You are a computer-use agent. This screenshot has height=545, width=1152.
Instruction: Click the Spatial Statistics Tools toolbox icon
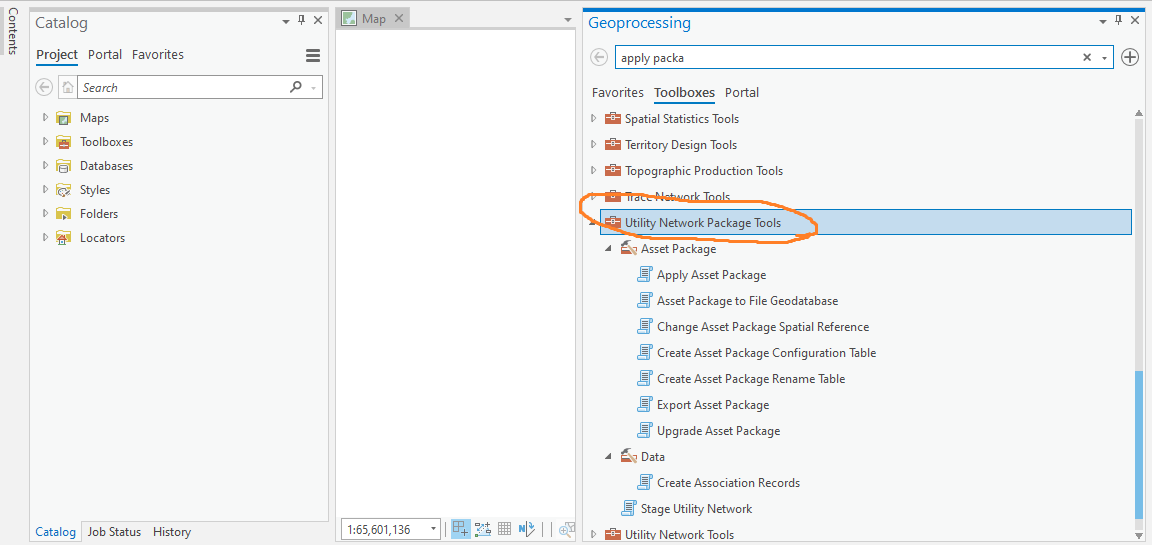coord(613,118)
